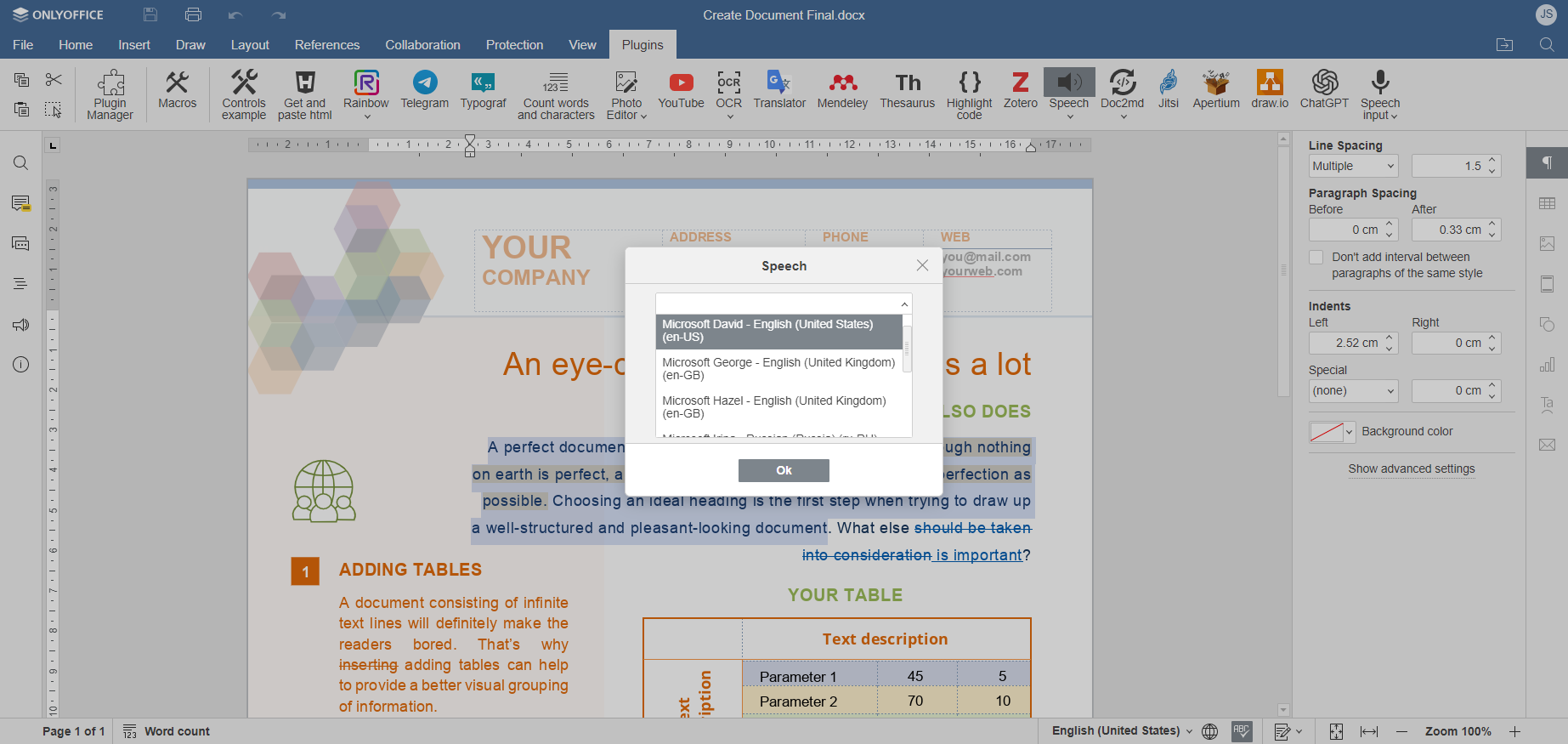Toggle spell checking in status bar
This screenshot has width=1568, height=744.
coord(1242,731)
